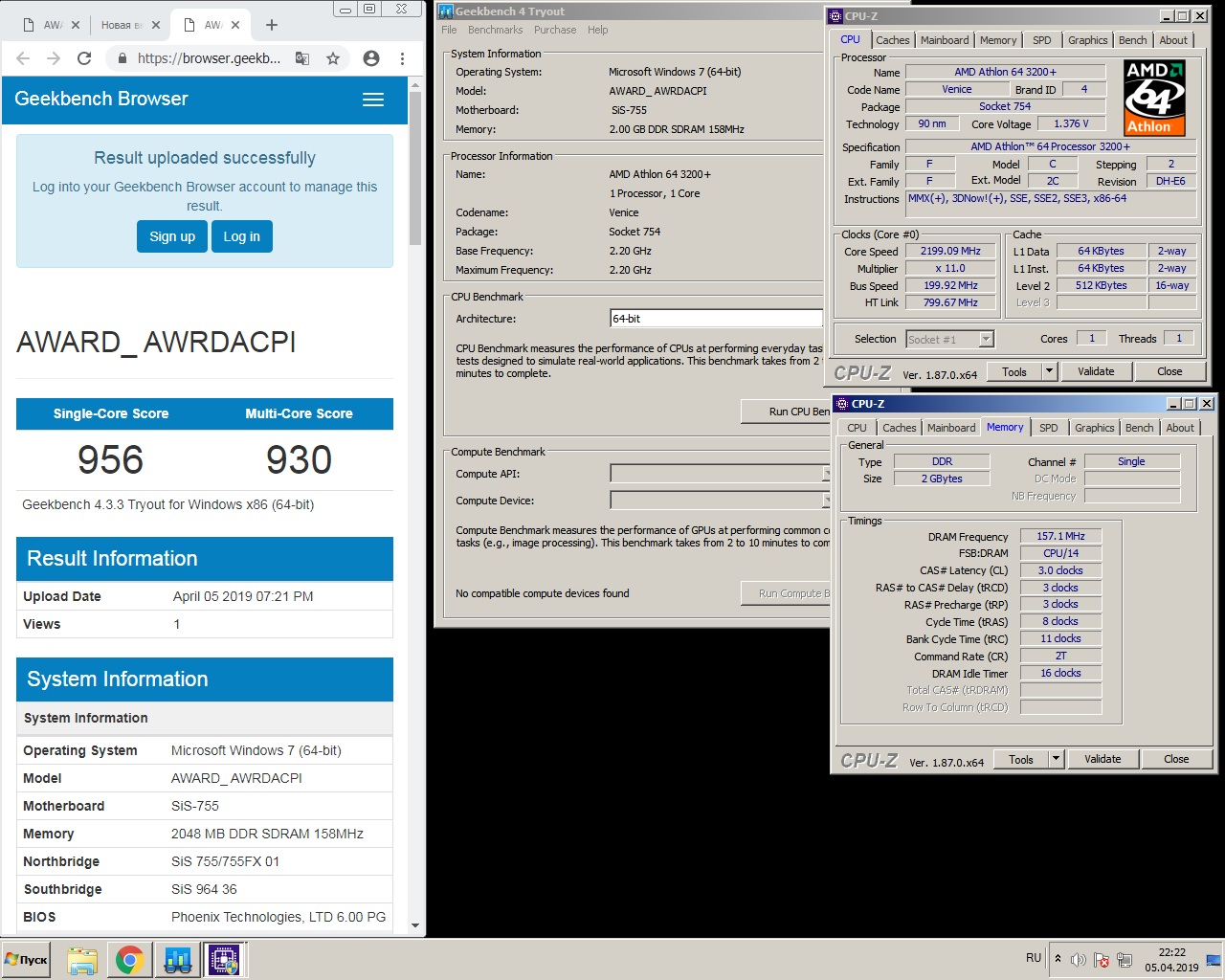The image size is (1225, 980).
Task: Reload the Geekbench Browser page
Action: (x=84, y=58)
